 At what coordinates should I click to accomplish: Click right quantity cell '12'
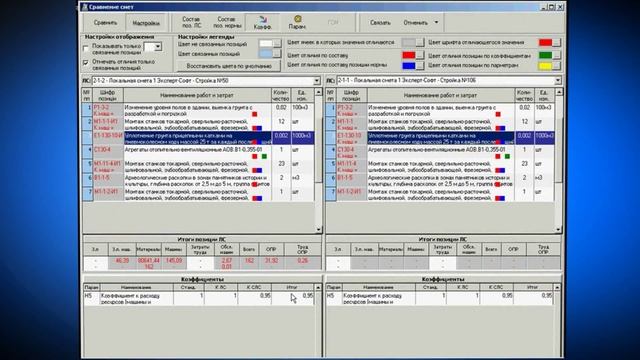point(524,124)
